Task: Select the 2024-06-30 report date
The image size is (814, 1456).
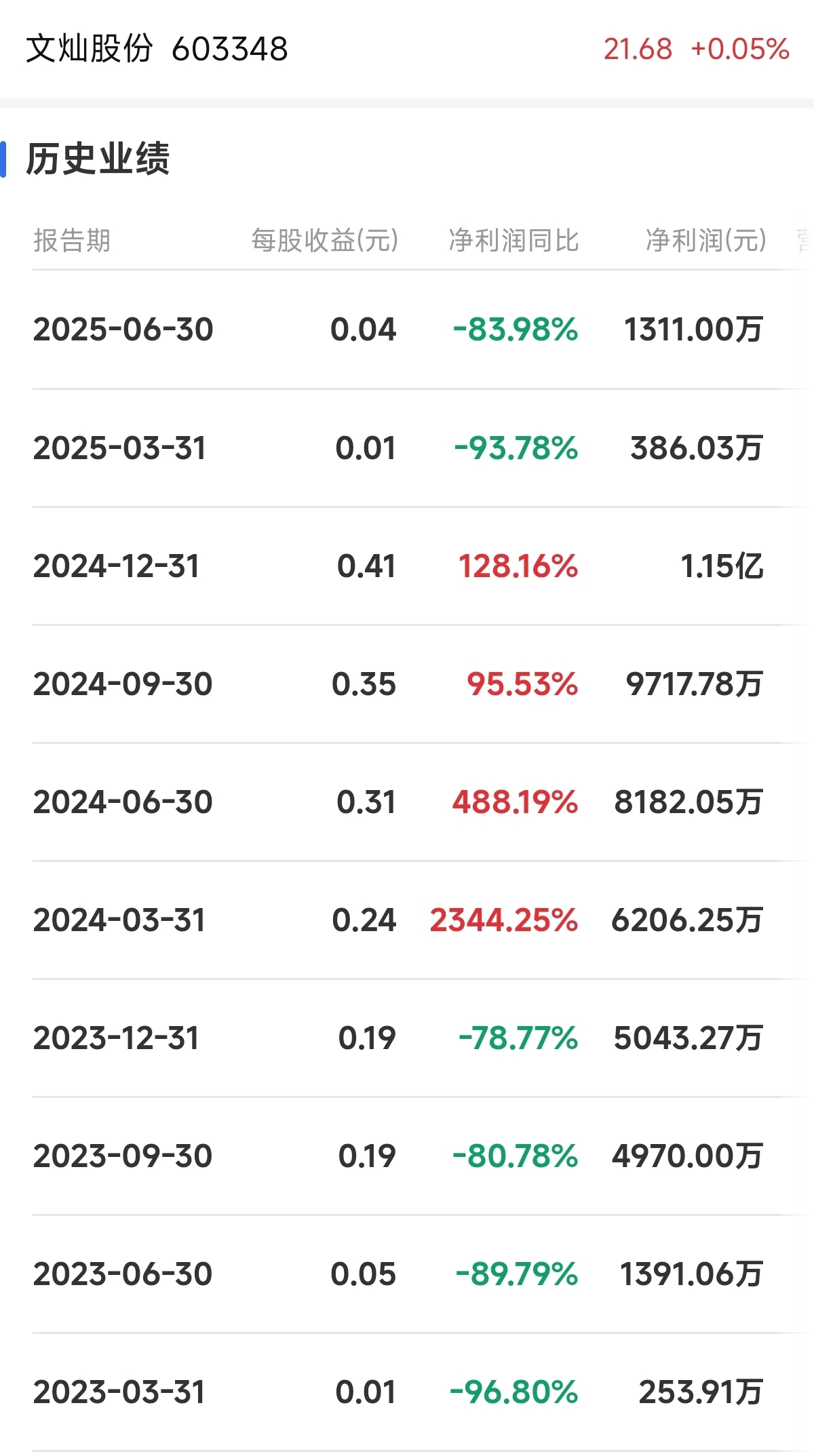Action: point(123,802)
